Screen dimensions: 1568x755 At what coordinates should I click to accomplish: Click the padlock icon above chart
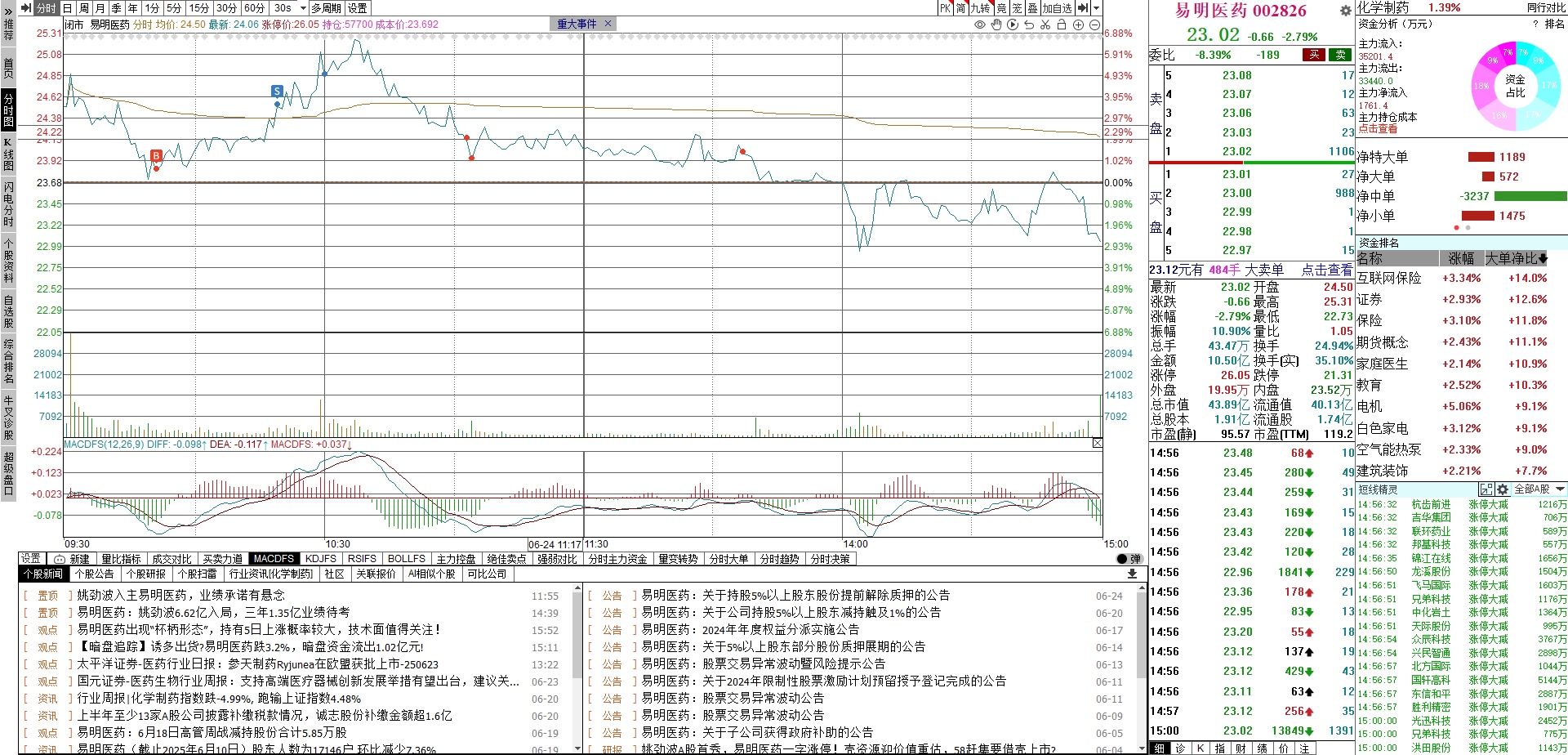click(1062, 25)
